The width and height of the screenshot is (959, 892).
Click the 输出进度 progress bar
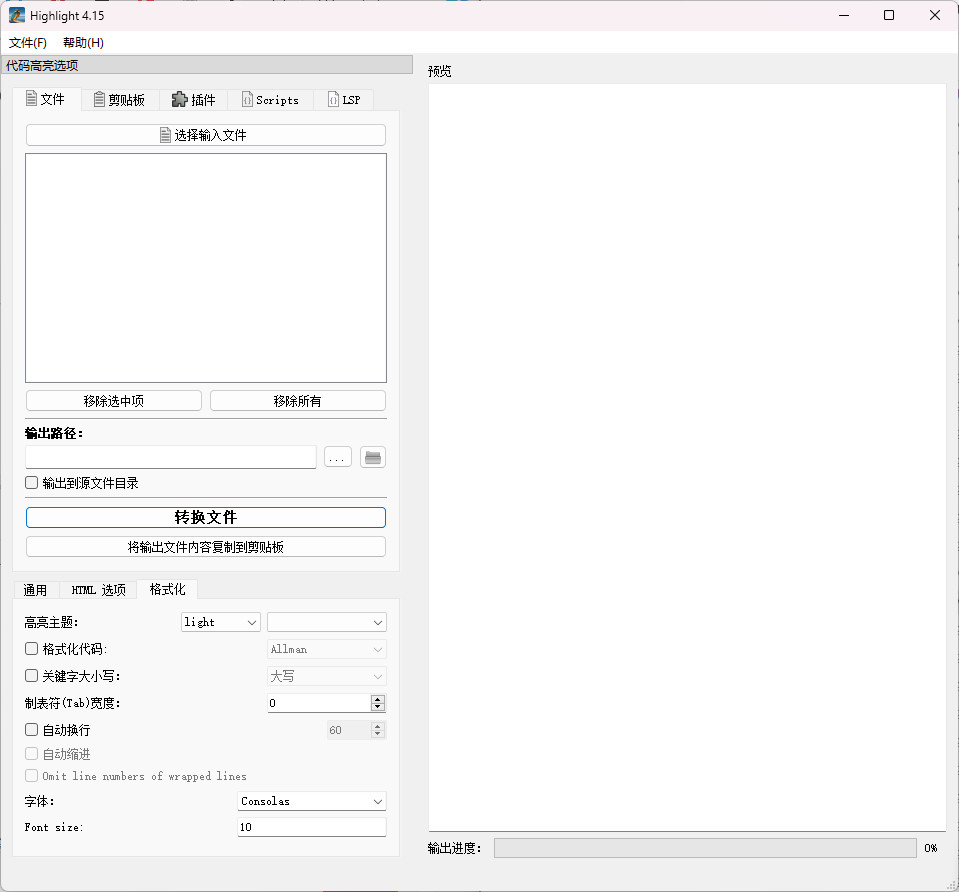pyautogui.click(x=705, y=848)
